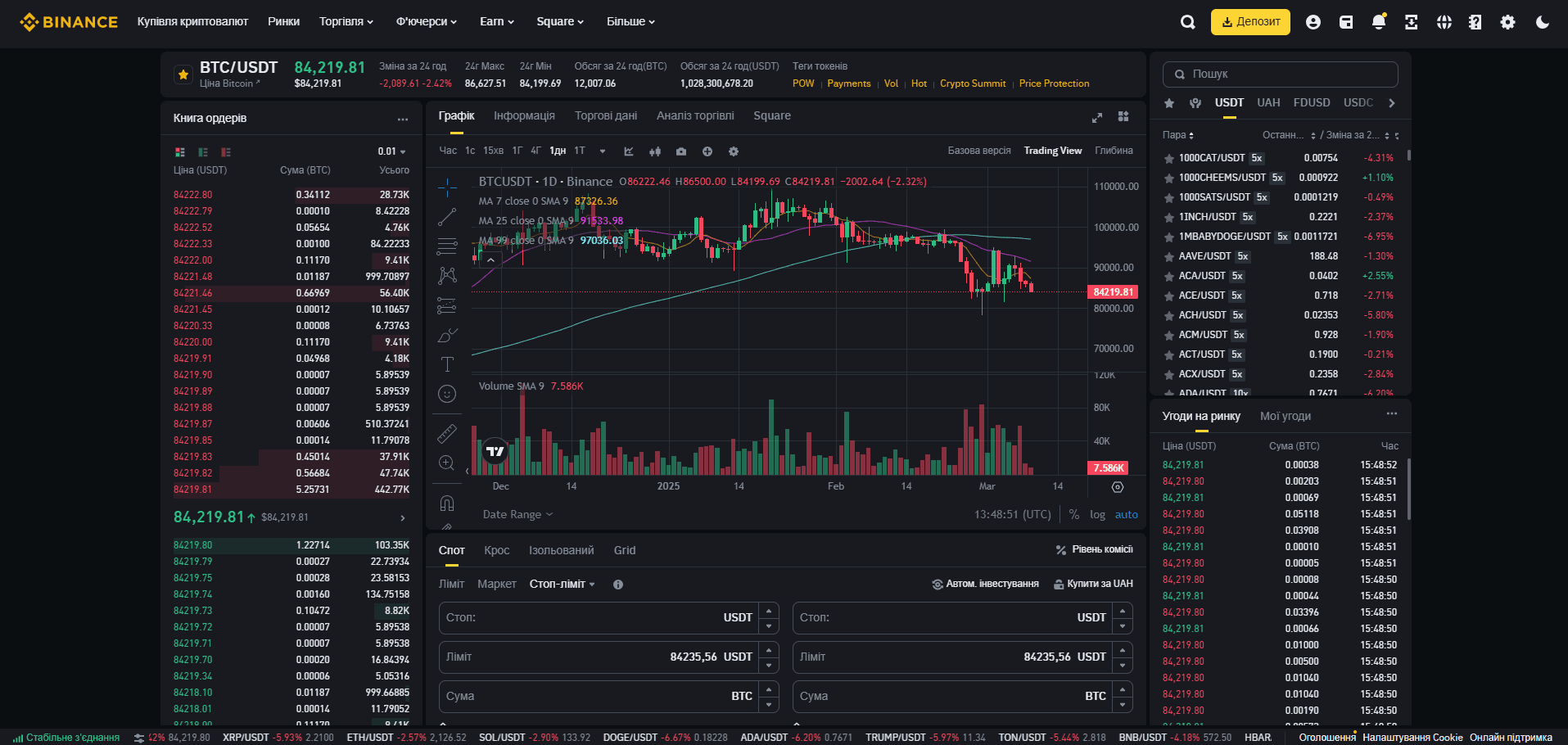The height and width of the screenshot is (745, 1568).
Task: Open the search magnifier in top bar
Action: [1187, 22]
